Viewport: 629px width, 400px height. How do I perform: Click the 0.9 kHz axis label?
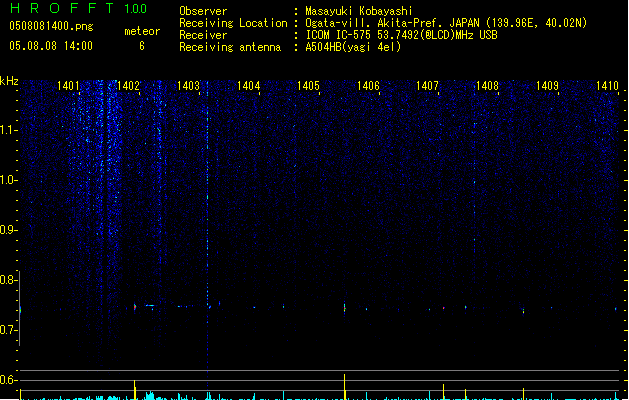pos(8,230)
